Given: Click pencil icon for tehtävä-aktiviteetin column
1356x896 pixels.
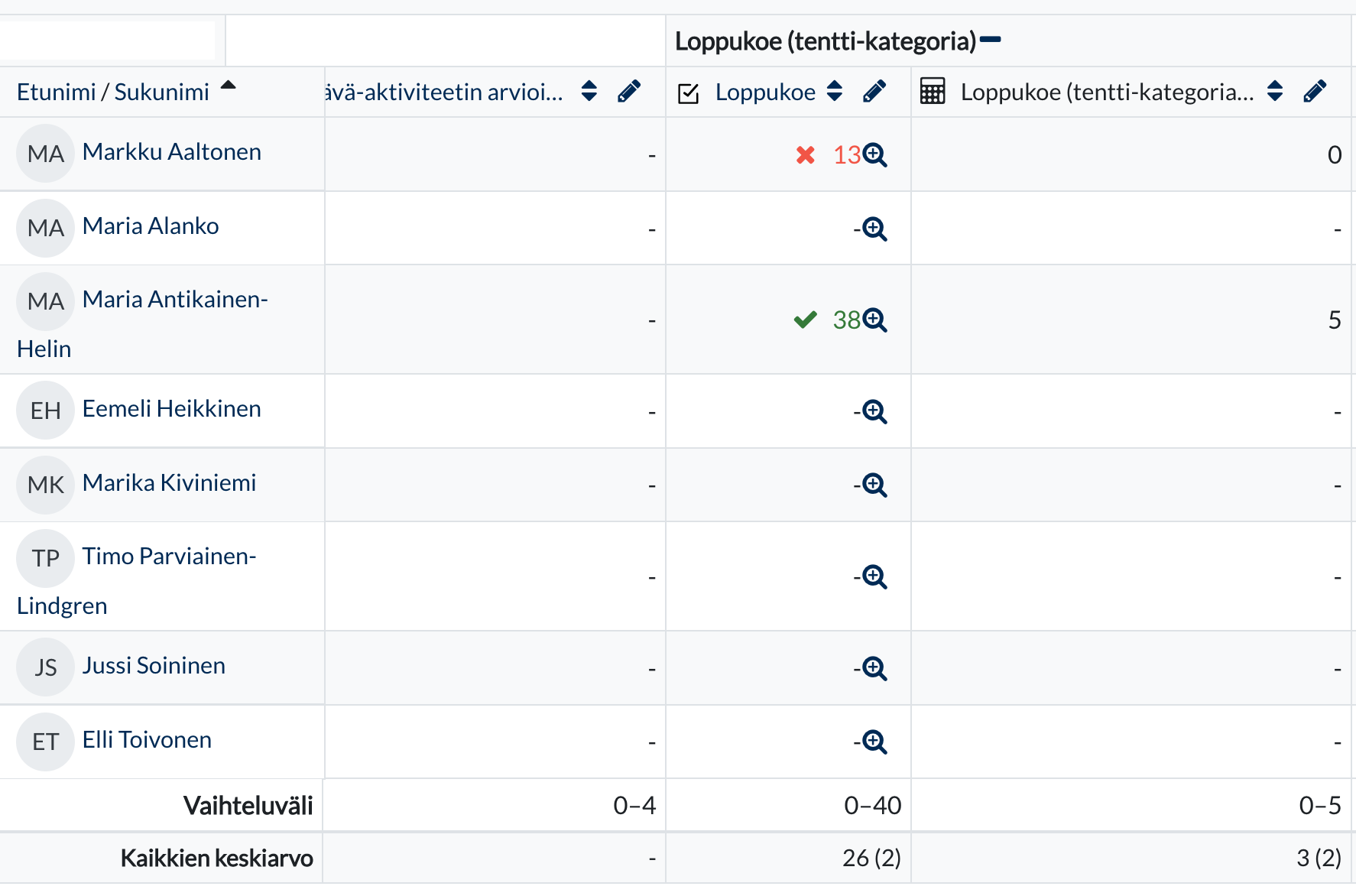Looking at the screenshot, I should 629,92.
